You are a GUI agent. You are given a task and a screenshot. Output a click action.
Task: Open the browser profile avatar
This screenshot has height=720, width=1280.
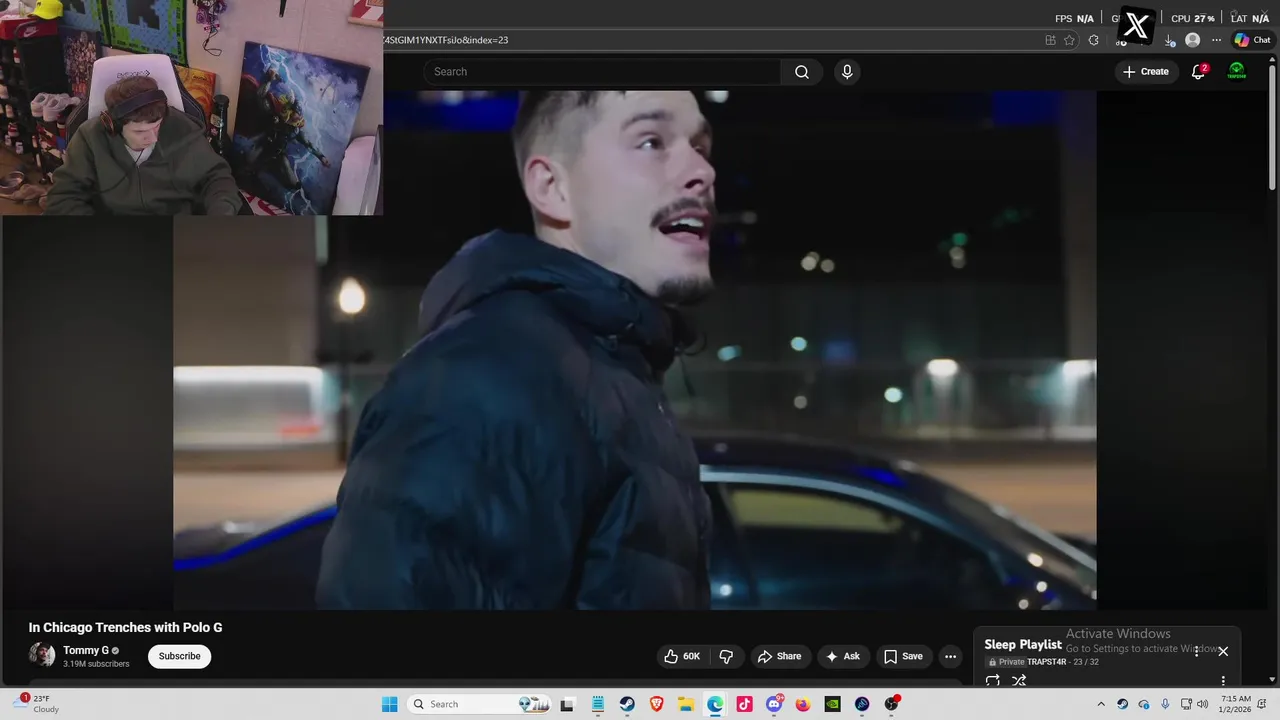(x=1192, y=40)
